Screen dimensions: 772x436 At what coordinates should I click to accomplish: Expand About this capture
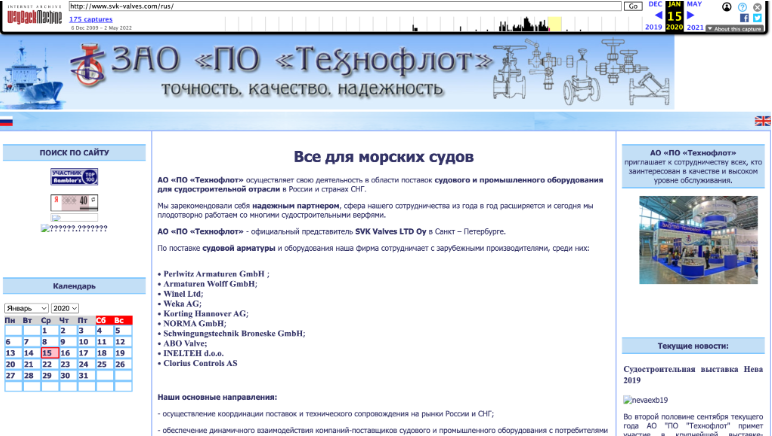point(735,29)
